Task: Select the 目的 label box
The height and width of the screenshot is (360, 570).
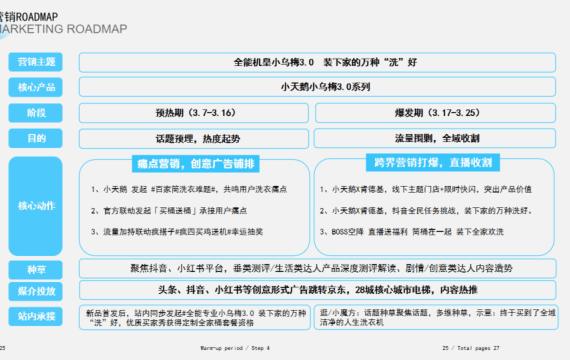Action: click(x=35, y=138)
